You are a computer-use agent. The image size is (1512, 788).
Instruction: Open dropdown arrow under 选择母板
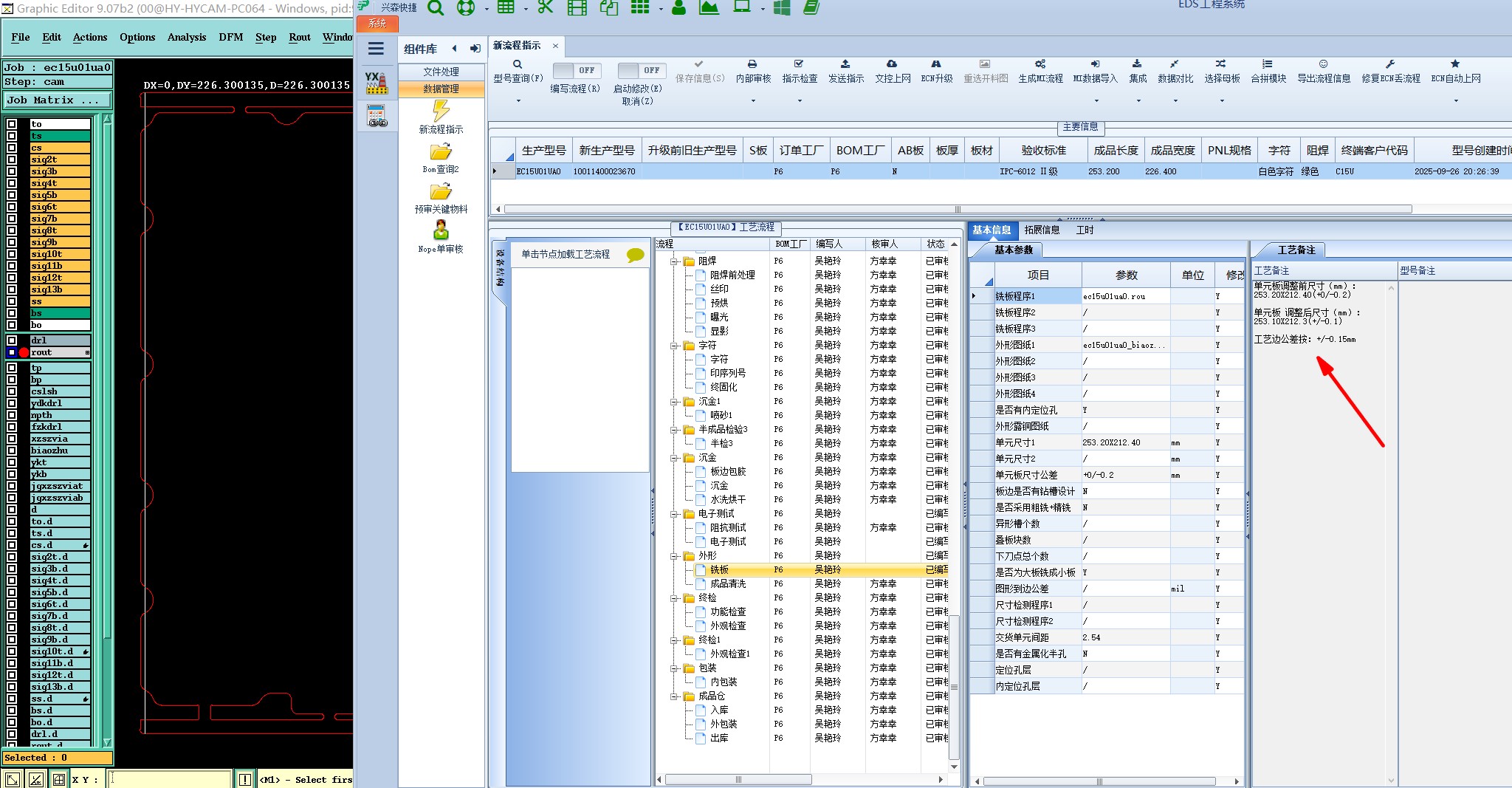1222,101
